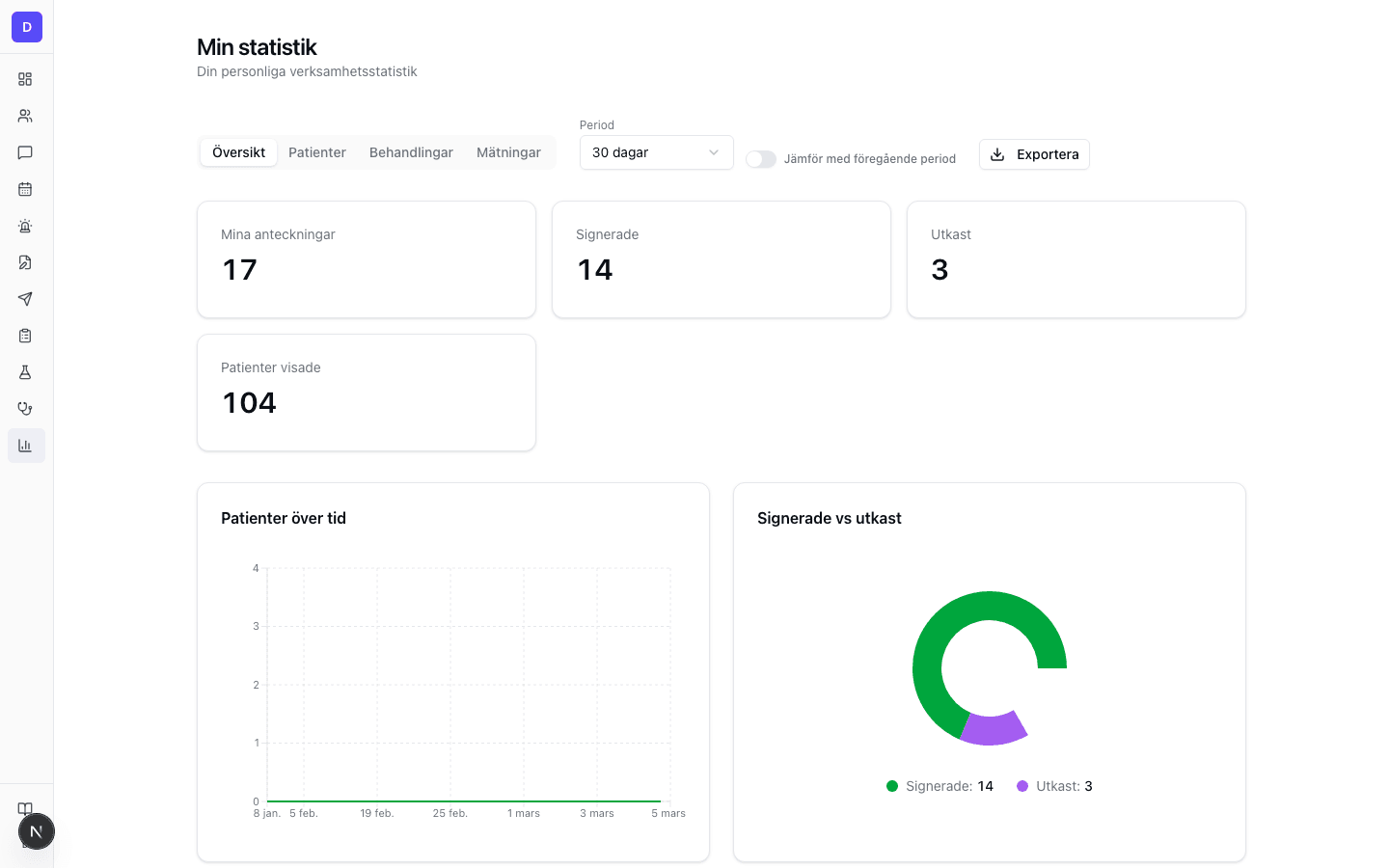1389x868 pixels.
Task: Click the document edit icon in sidebar
Action: tap(25, 262)
